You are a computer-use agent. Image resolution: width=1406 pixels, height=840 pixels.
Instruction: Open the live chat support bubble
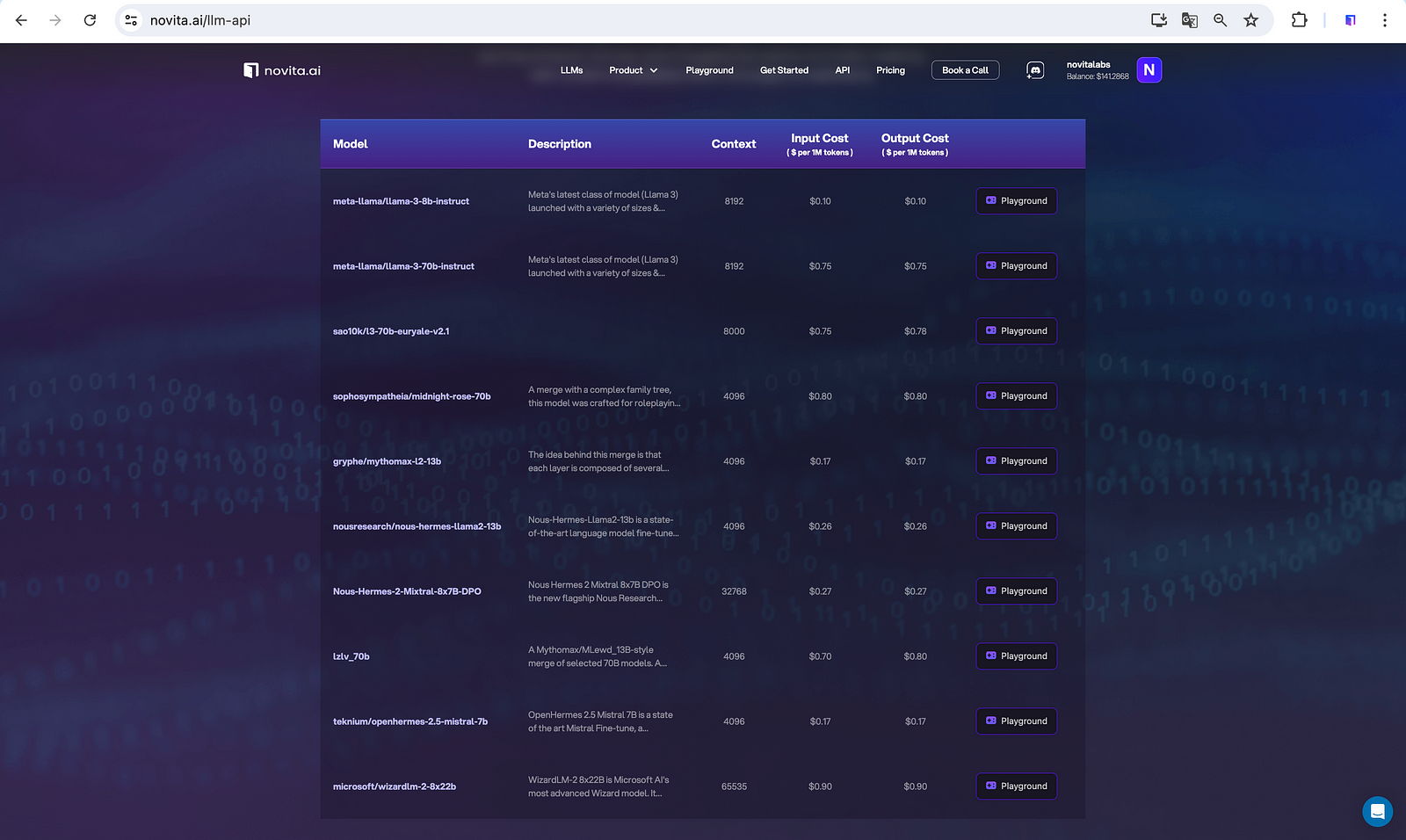pyautogui.click(x=1377, y=811)
